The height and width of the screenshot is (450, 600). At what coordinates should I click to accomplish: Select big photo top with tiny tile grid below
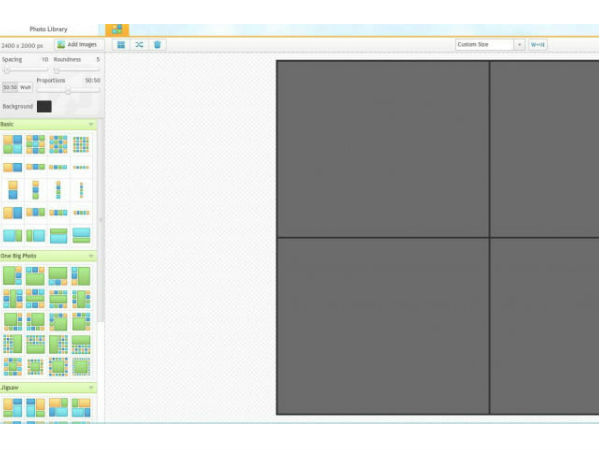click(x=81, y=344)
